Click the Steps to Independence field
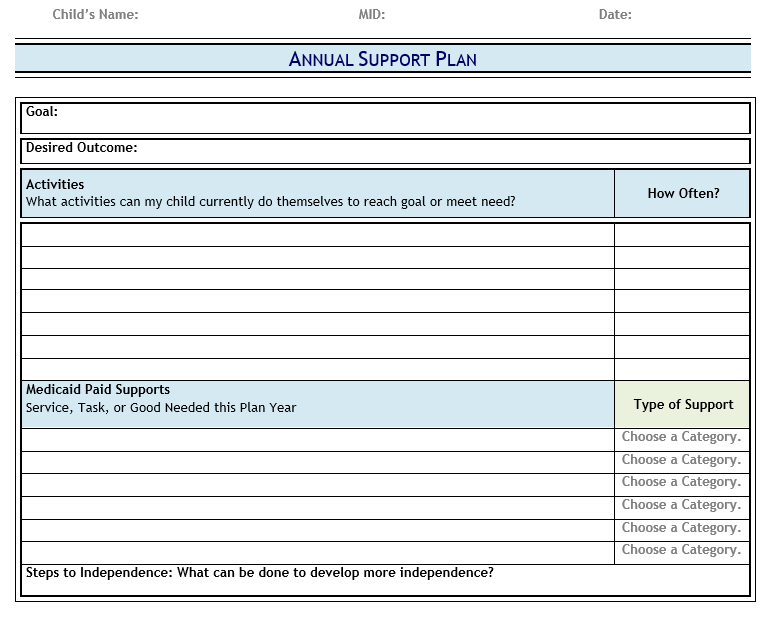Image resolution: width=771 pixels, height=624 pixels. click(x=386, y=580)
